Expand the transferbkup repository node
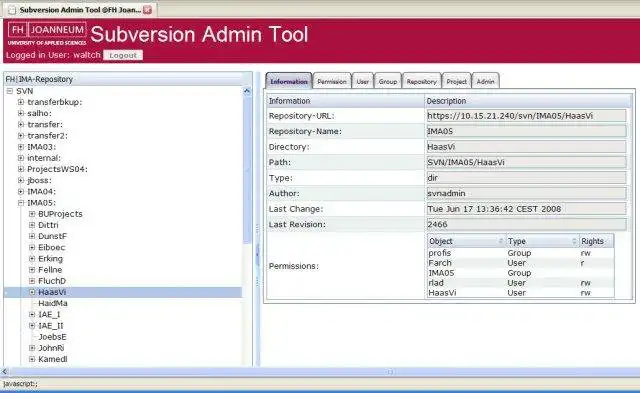Viewport: 640px width, 393px height. pyautogui.click(x=21, y=102)
